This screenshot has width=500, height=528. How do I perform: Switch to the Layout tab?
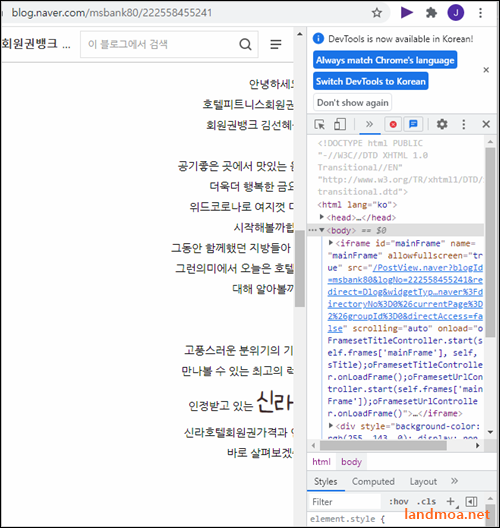423,482
